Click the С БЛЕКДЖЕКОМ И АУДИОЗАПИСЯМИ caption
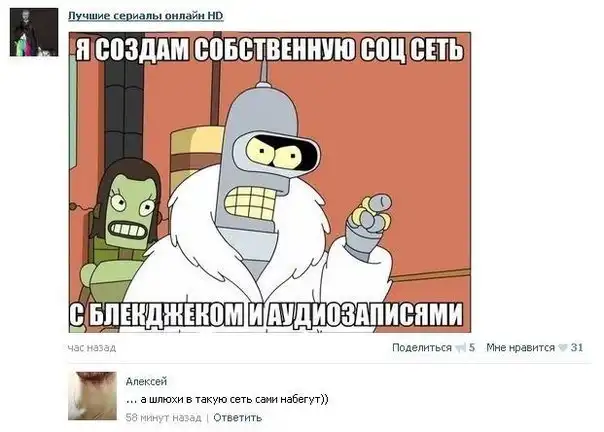 pos(266,314)
